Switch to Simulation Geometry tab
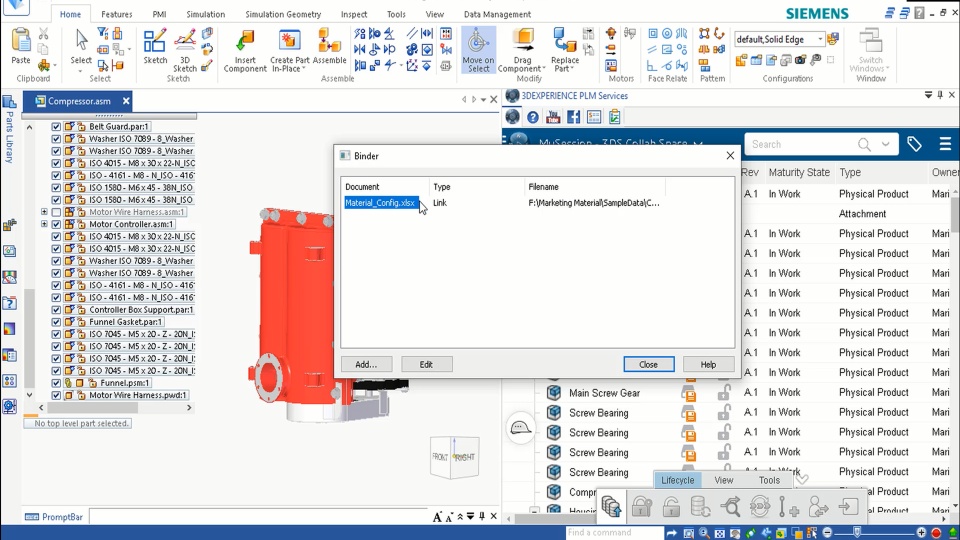This screenshot has width=960, height=540. (x=283, y=14)
